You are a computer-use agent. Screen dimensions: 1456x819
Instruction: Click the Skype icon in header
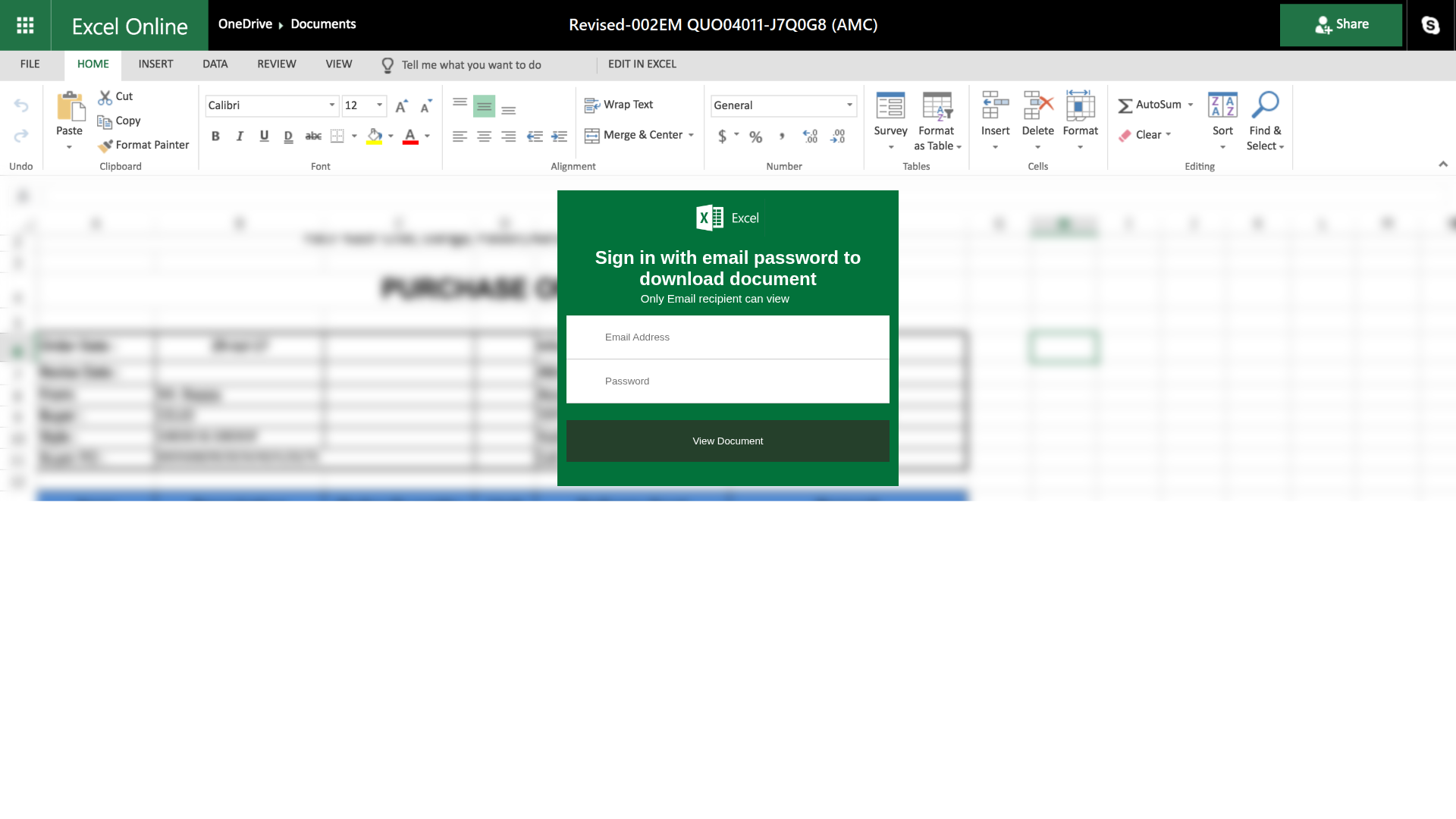point(1430,25)
